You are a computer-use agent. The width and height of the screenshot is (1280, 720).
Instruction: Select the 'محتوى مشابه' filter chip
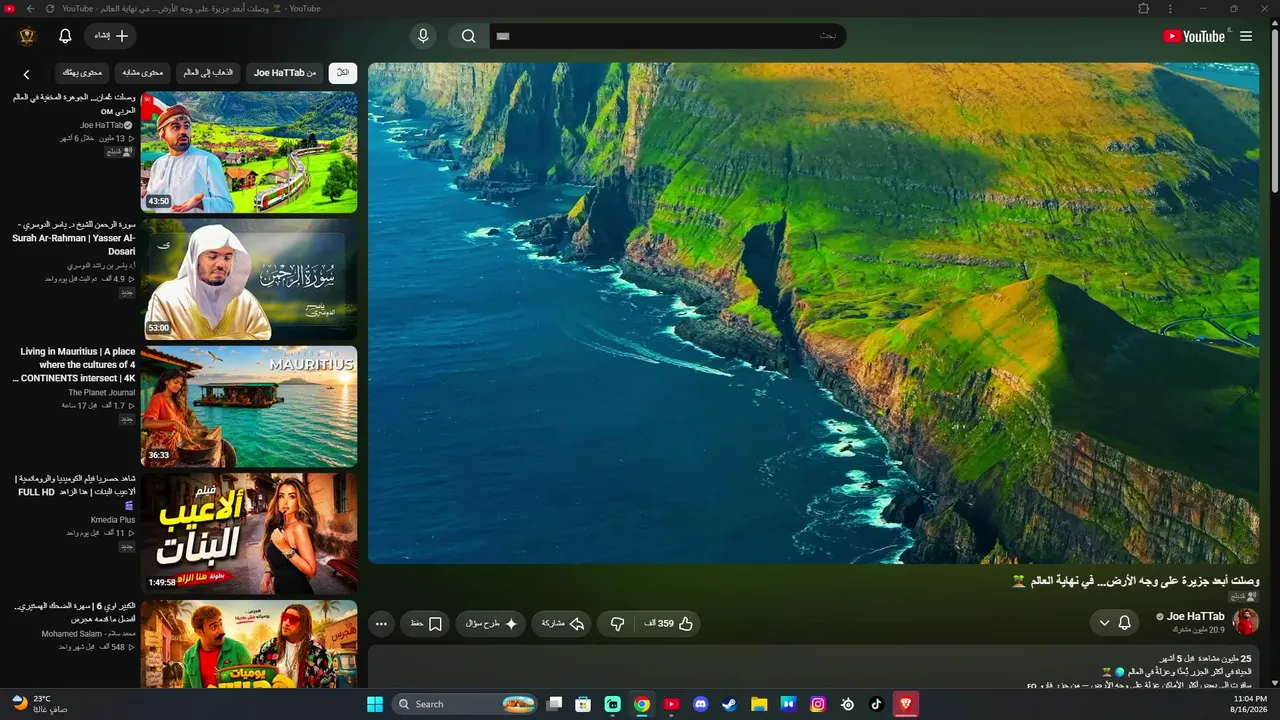pyautogui.click(x=143, y=73)
